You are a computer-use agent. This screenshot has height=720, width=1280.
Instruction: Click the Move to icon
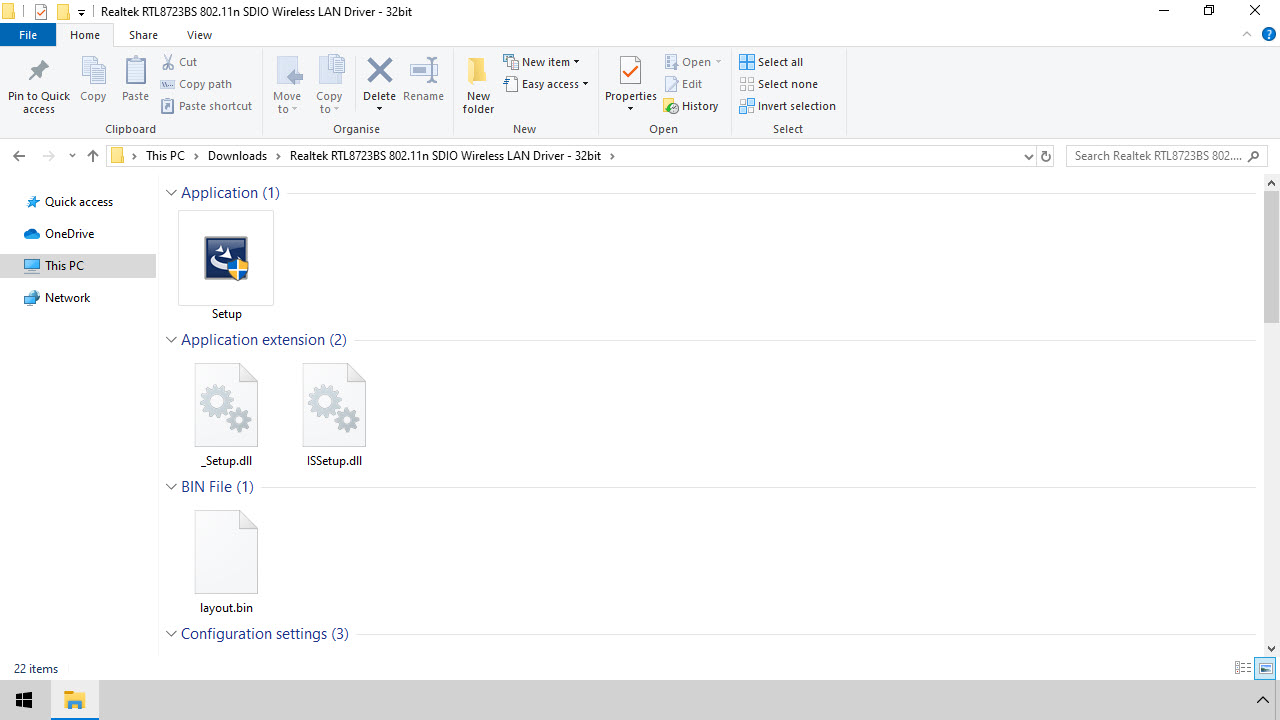click(x=287, y=72)
